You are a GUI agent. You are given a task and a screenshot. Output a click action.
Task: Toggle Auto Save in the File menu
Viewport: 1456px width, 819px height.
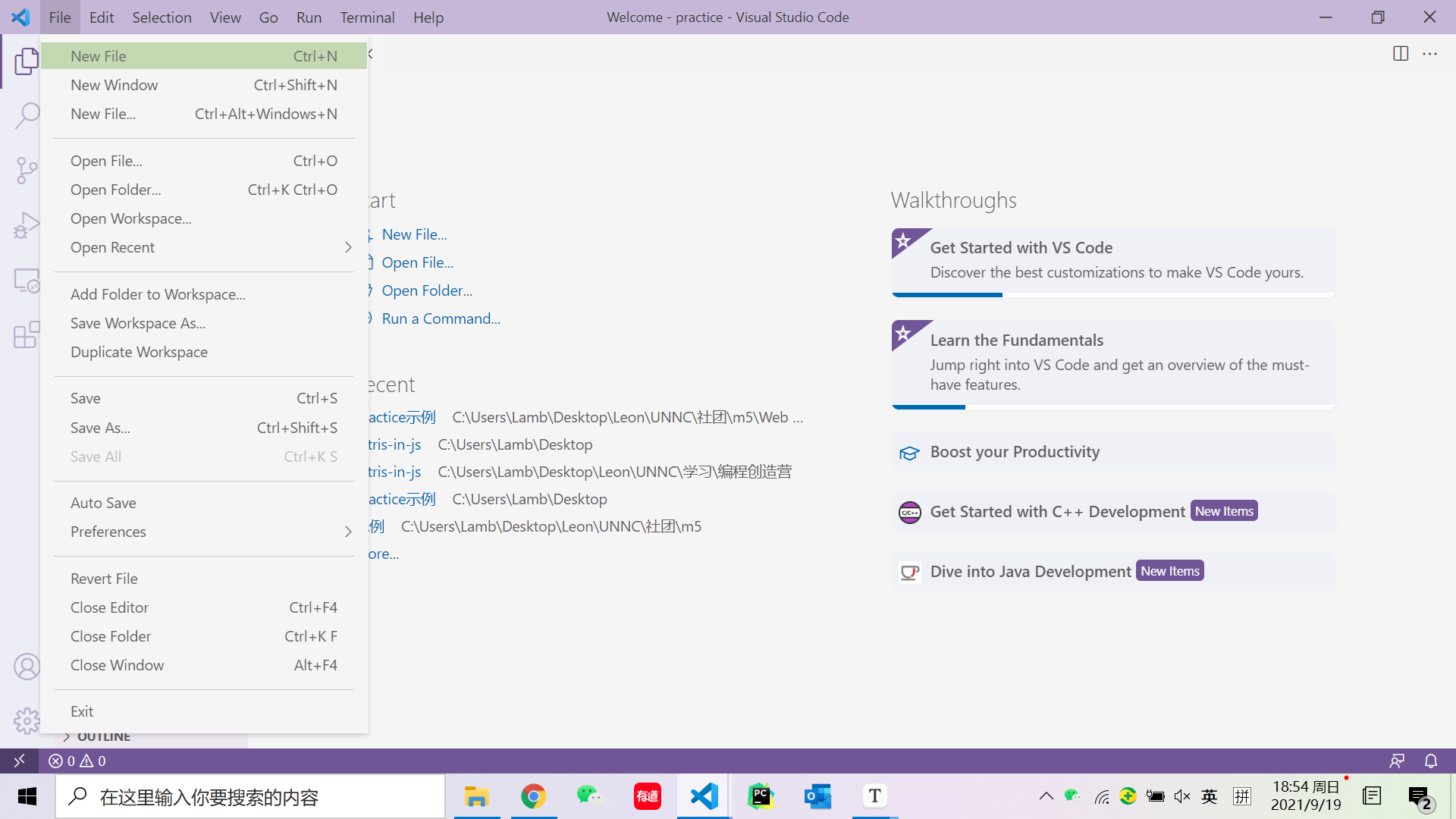tap(103, 502)
